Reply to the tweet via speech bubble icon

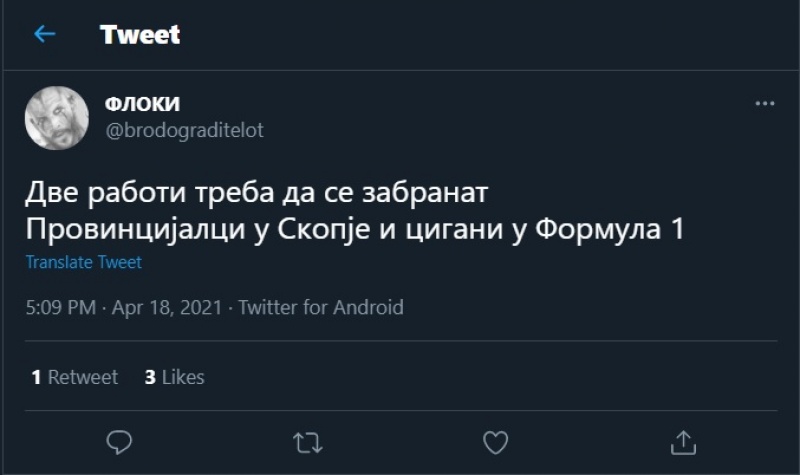point(119,441)
